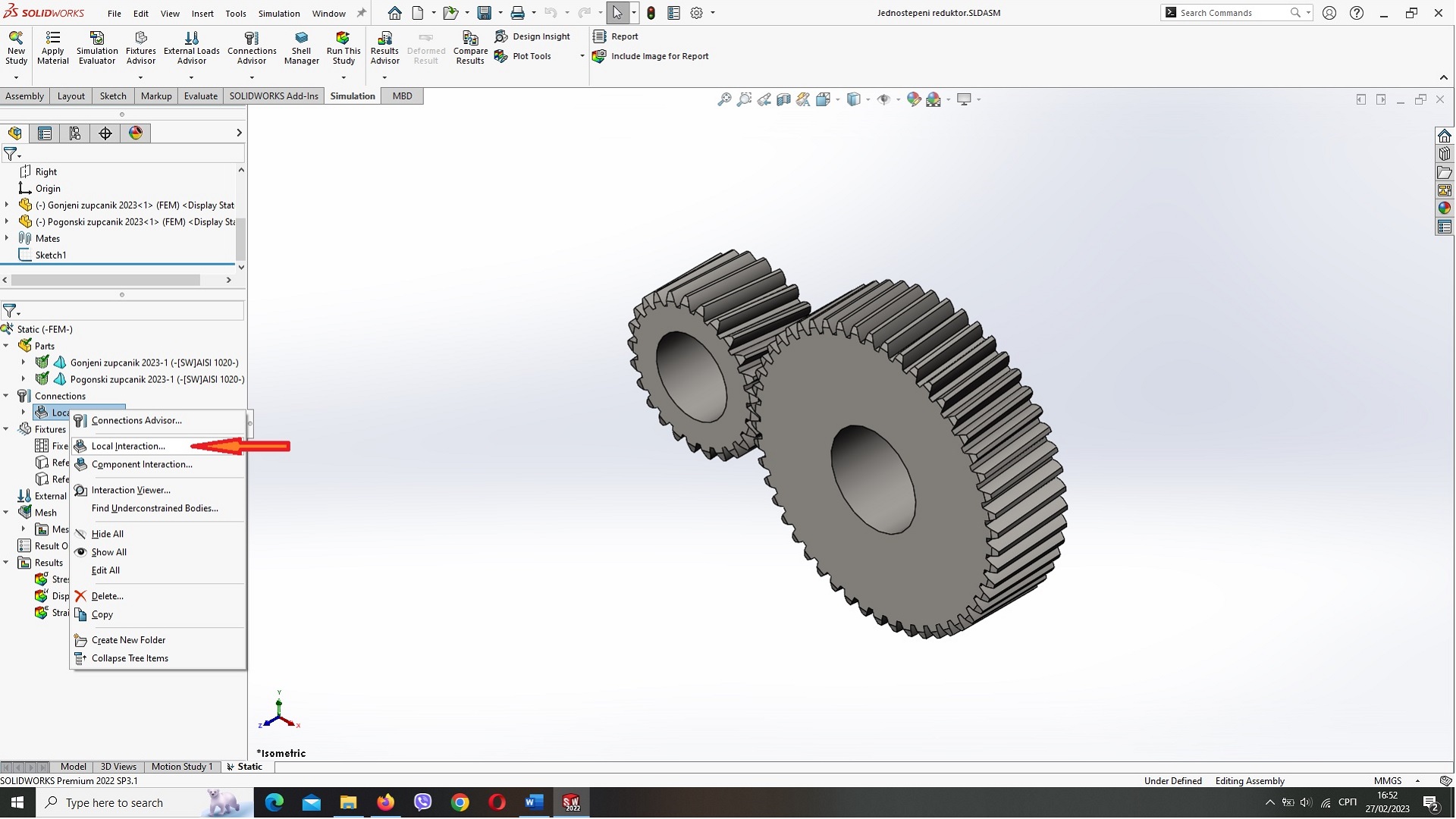Click the New Study icon
Viewport: 1456px width, 819px height.
[x=16, y=47]
